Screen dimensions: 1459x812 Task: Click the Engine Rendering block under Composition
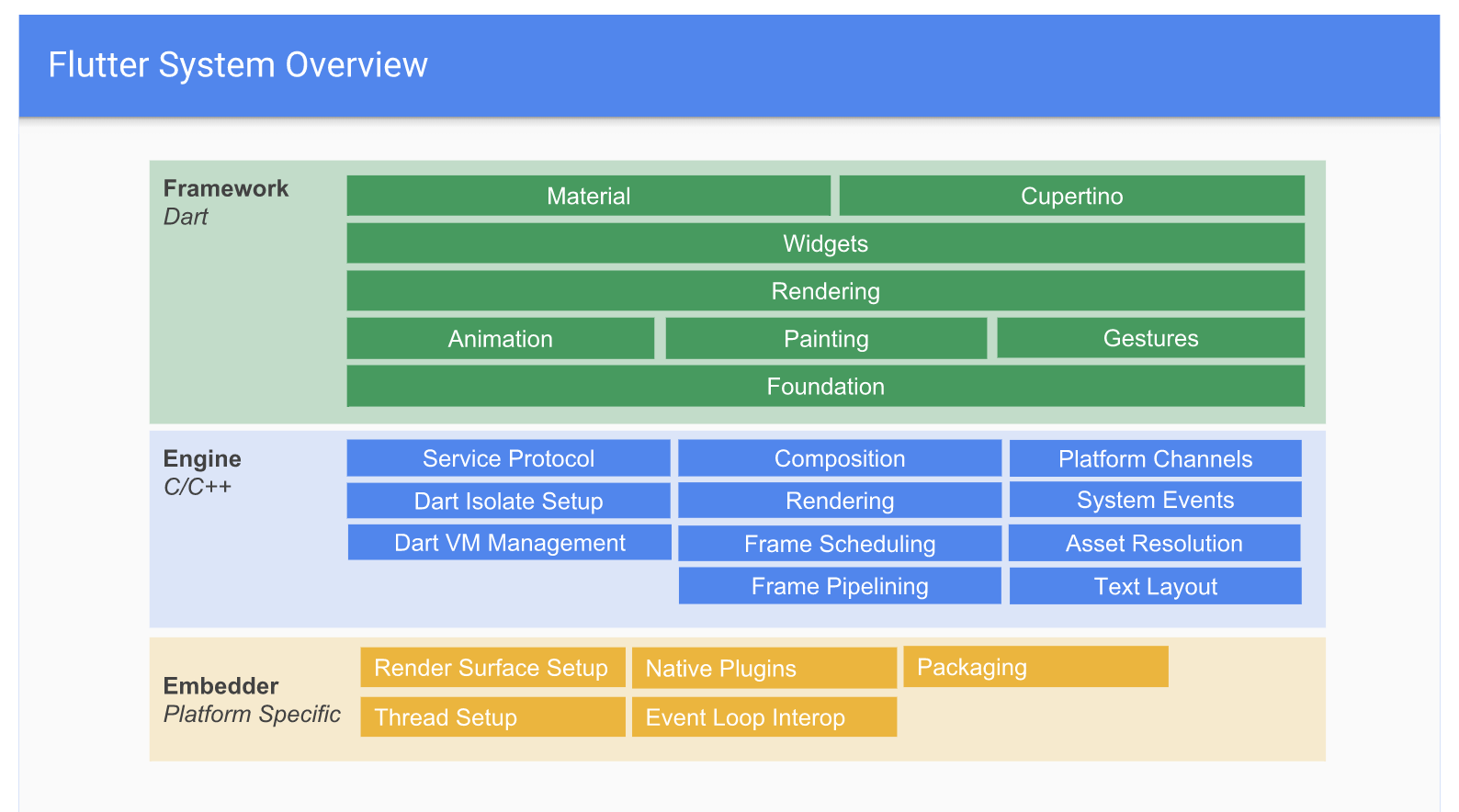pyautogui.click(x=840, y=501)
